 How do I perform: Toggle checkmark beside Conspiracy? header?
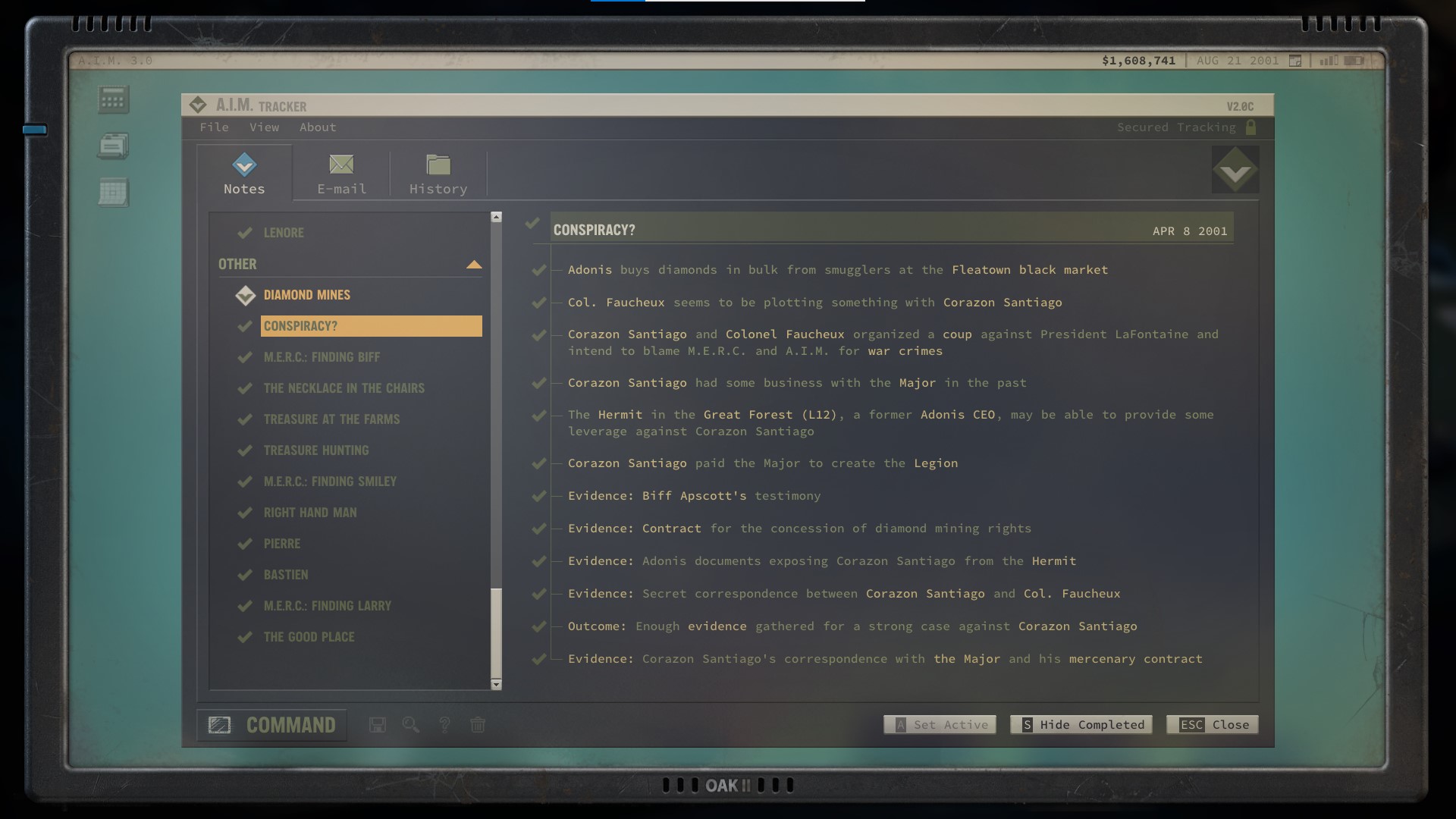[532, 224]
